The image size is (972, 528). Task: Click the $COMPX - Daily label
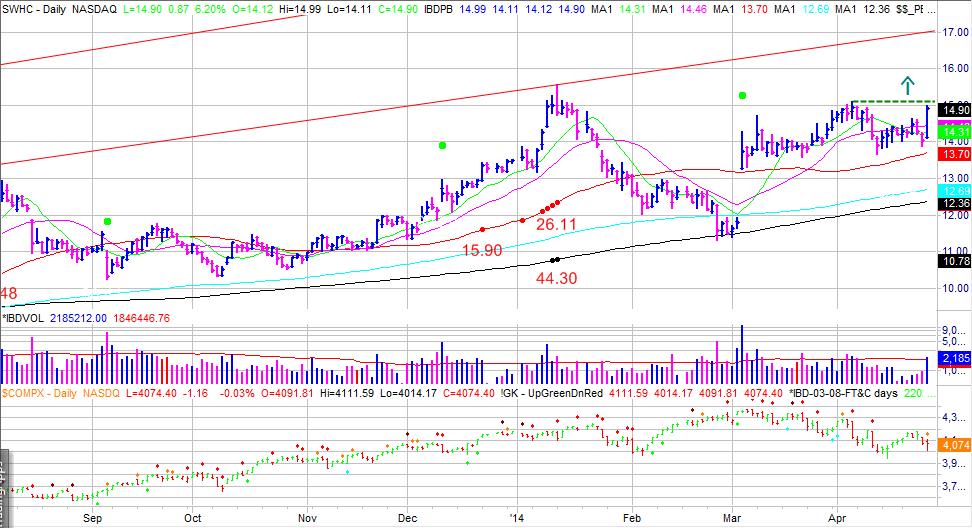pos(39,394)
